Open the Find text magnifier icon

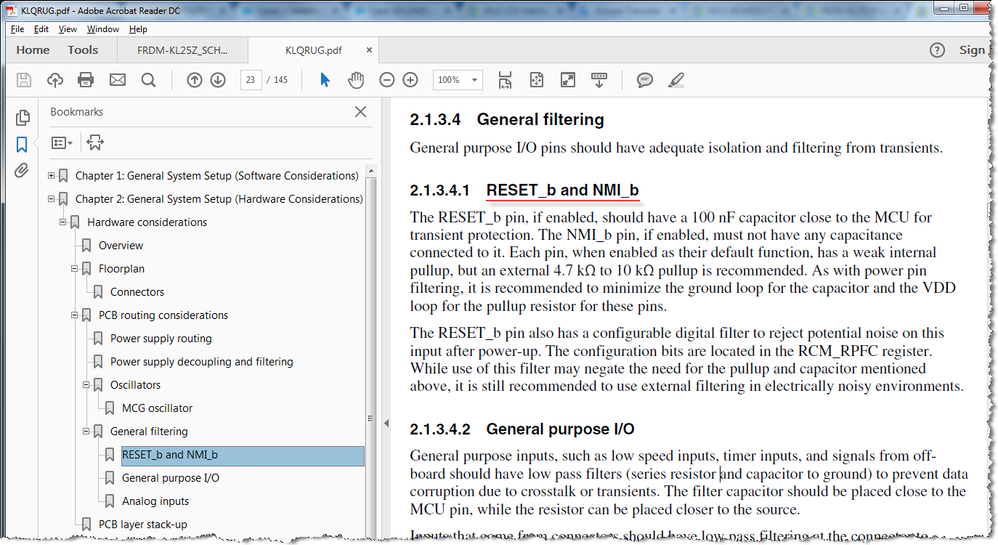click(x=148, y=80)
